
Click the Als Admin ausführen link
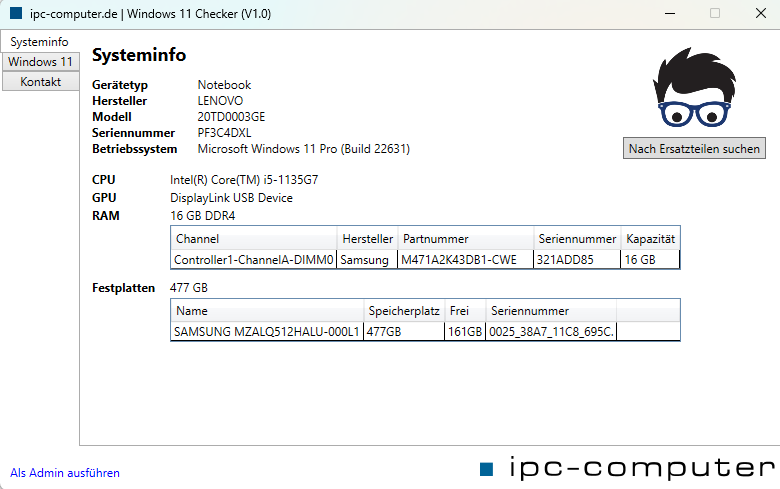tap(65, 473)
